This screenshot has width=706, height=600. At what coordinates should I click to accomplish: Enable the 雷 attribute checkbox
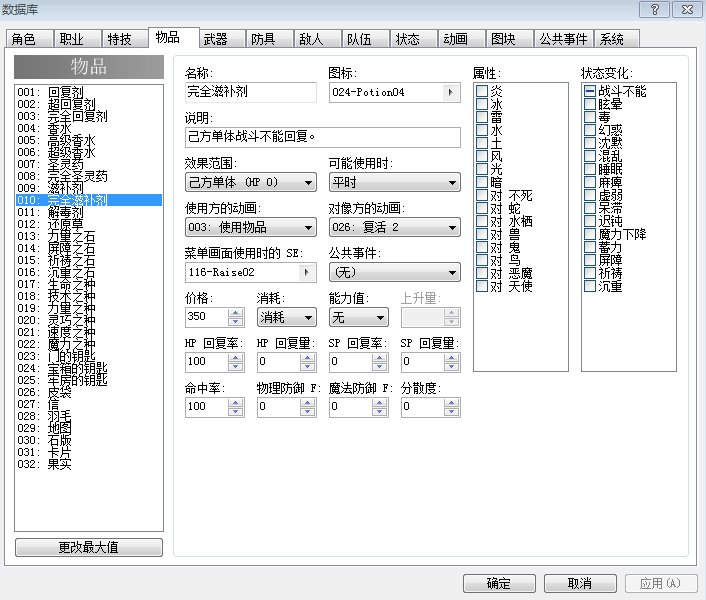[482, 117]
